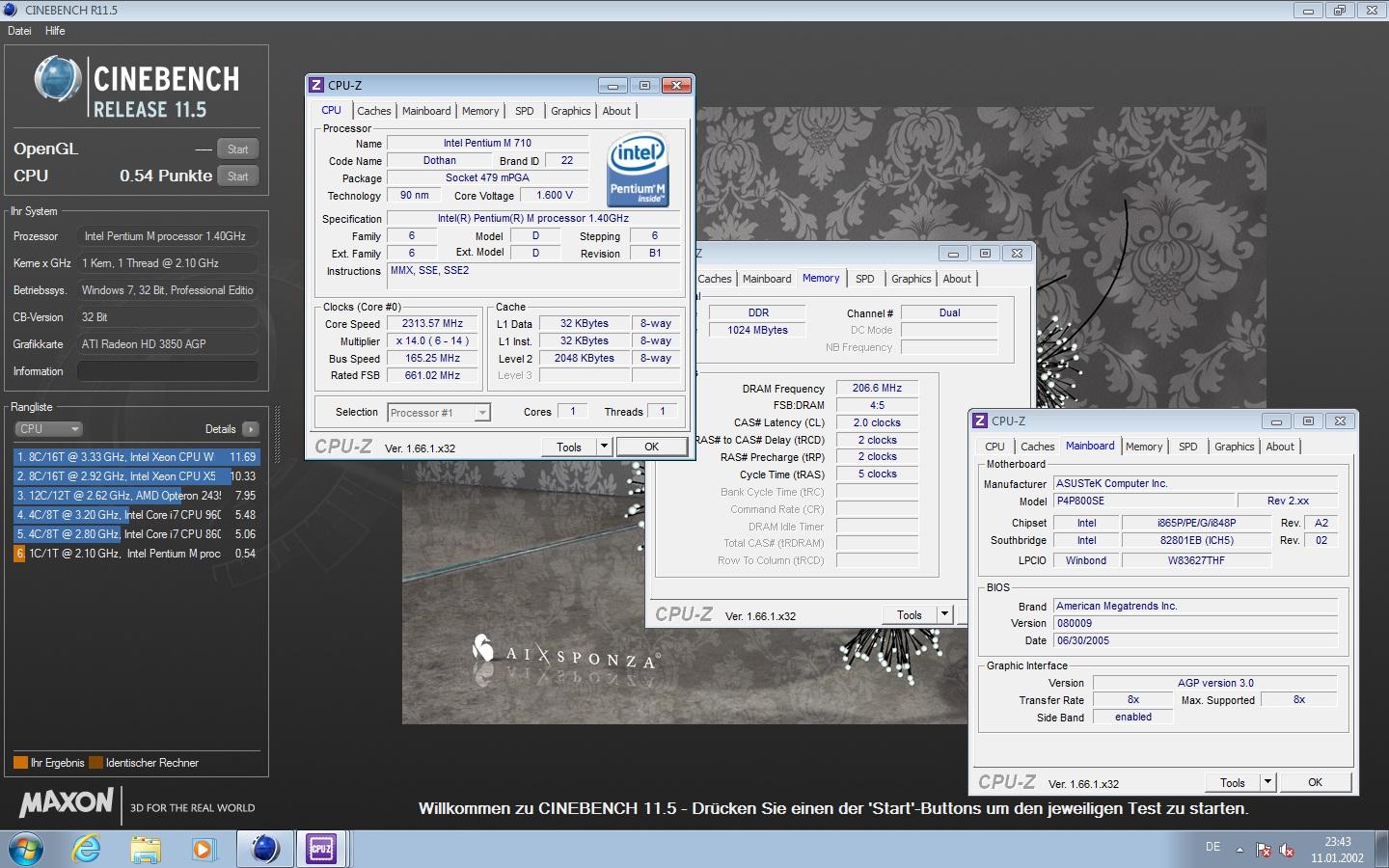This screenshot has width=1389, height=868.
Task: Launch Internet Explorer from the taskbar
Action: click(x=87, y=849)
